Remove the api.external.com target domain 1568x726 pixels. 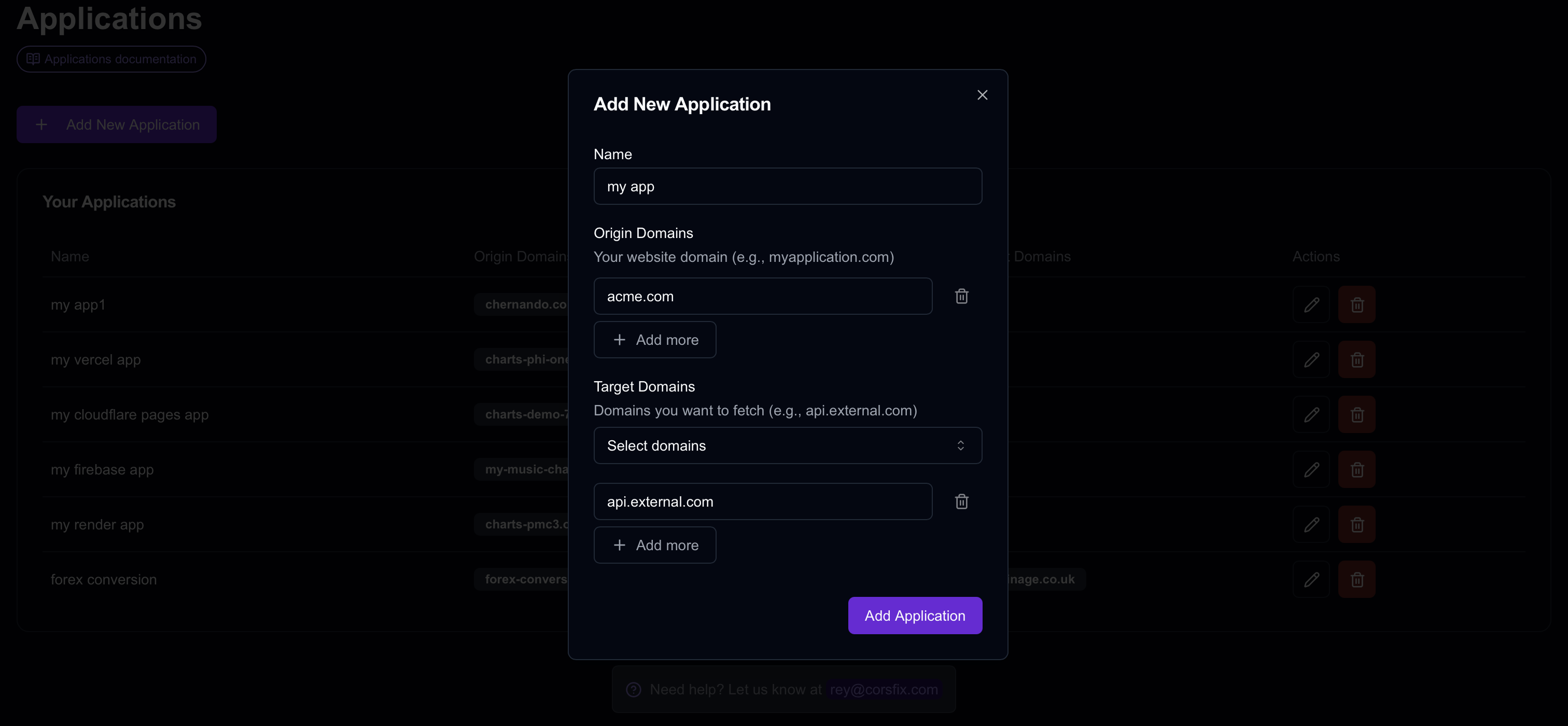[x=962, y=501]
